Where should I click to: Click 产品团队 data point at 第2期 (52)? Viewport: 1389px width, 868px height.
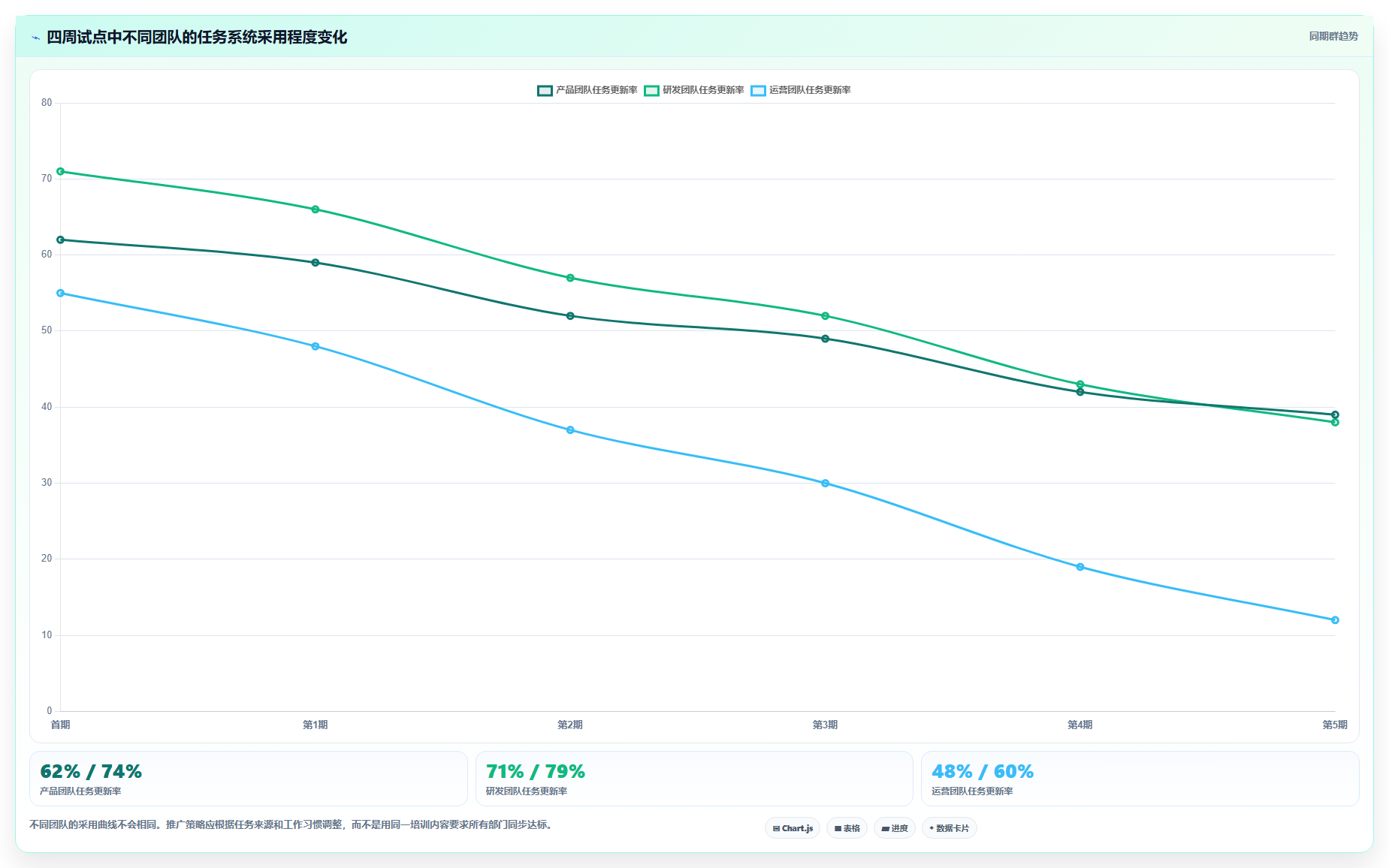(570, 316)
